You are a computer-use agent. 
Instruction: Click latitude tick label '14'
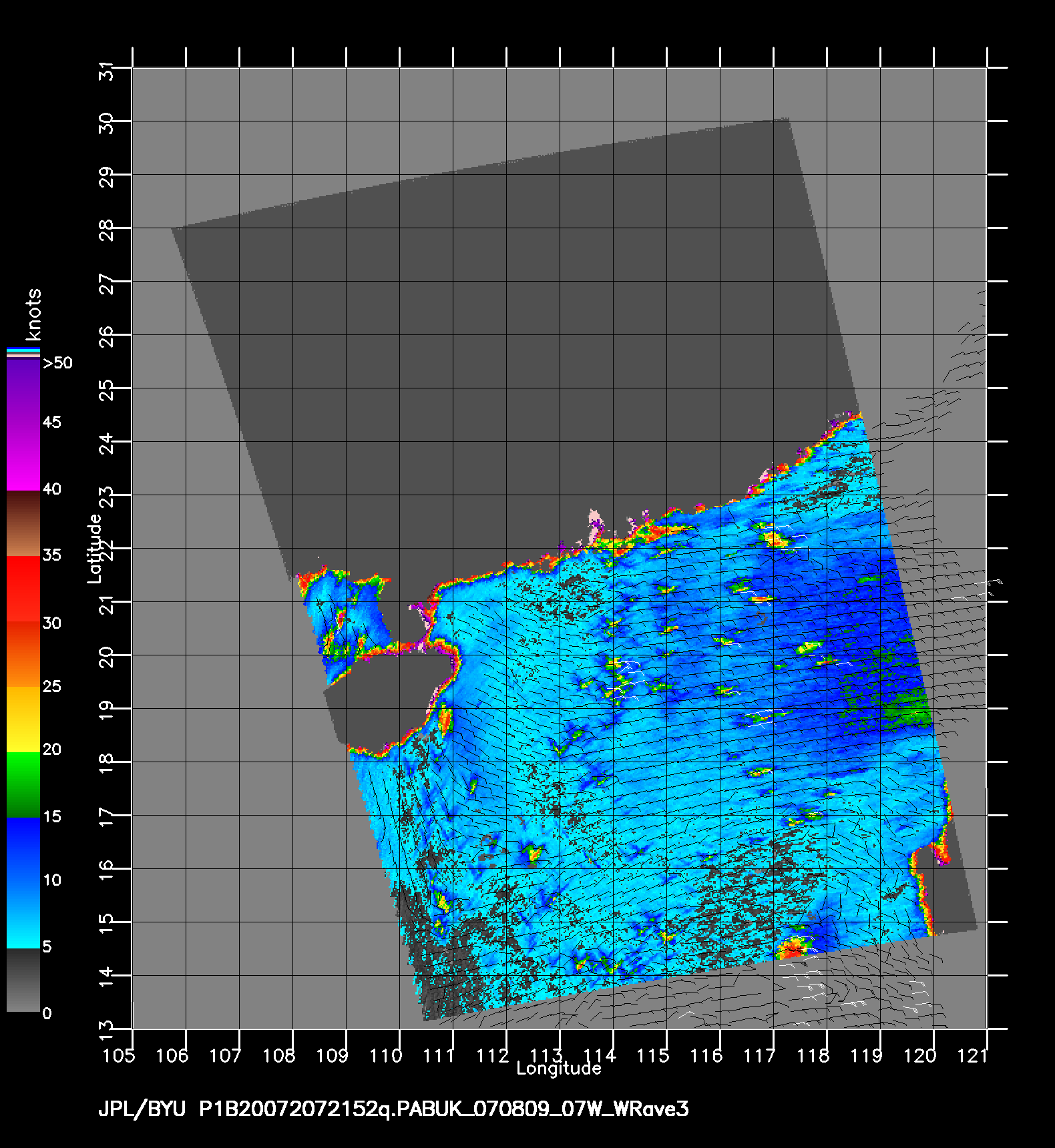pos(107,978)
